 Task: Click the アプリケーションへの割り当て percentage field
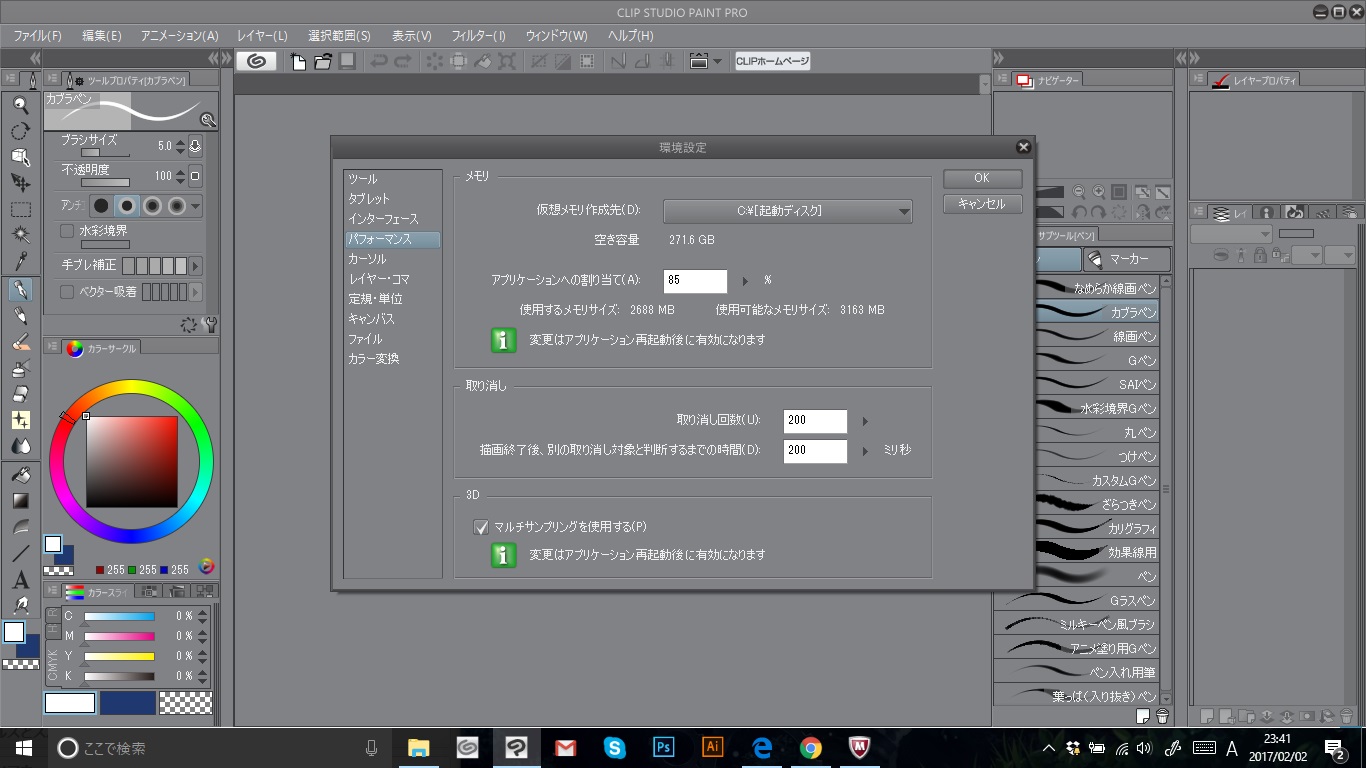[695, 281]
